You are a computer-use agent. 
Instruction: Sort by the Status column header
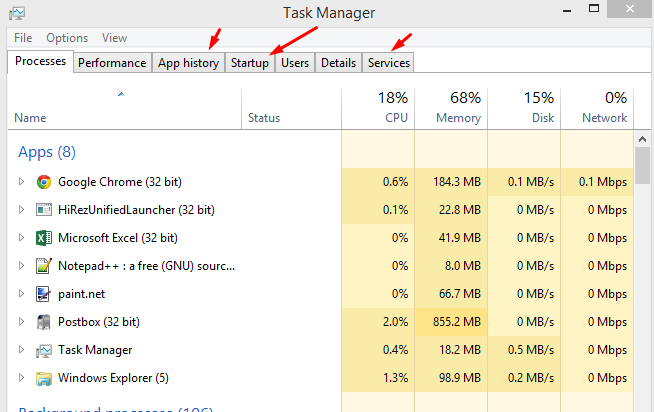(x=291, y=108)
